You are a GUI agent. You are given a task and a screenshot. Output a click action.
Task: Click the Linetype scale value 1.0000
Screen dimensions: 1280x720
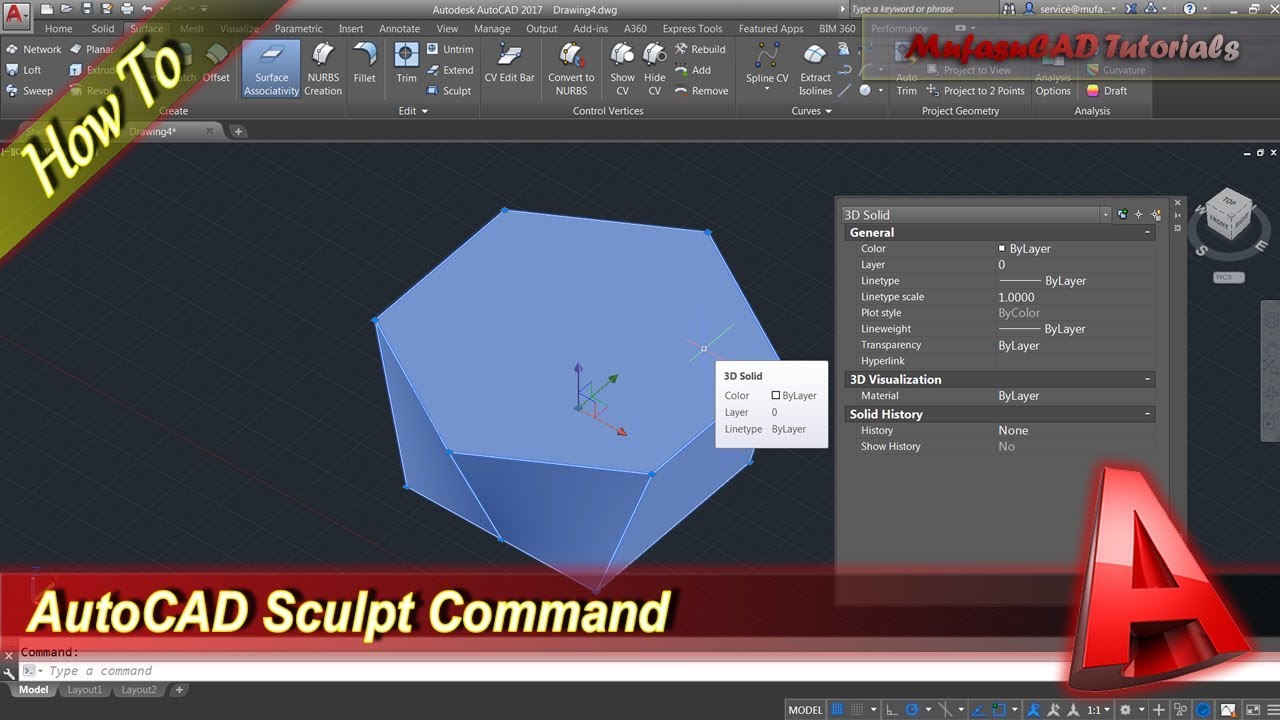(1075, 297)
